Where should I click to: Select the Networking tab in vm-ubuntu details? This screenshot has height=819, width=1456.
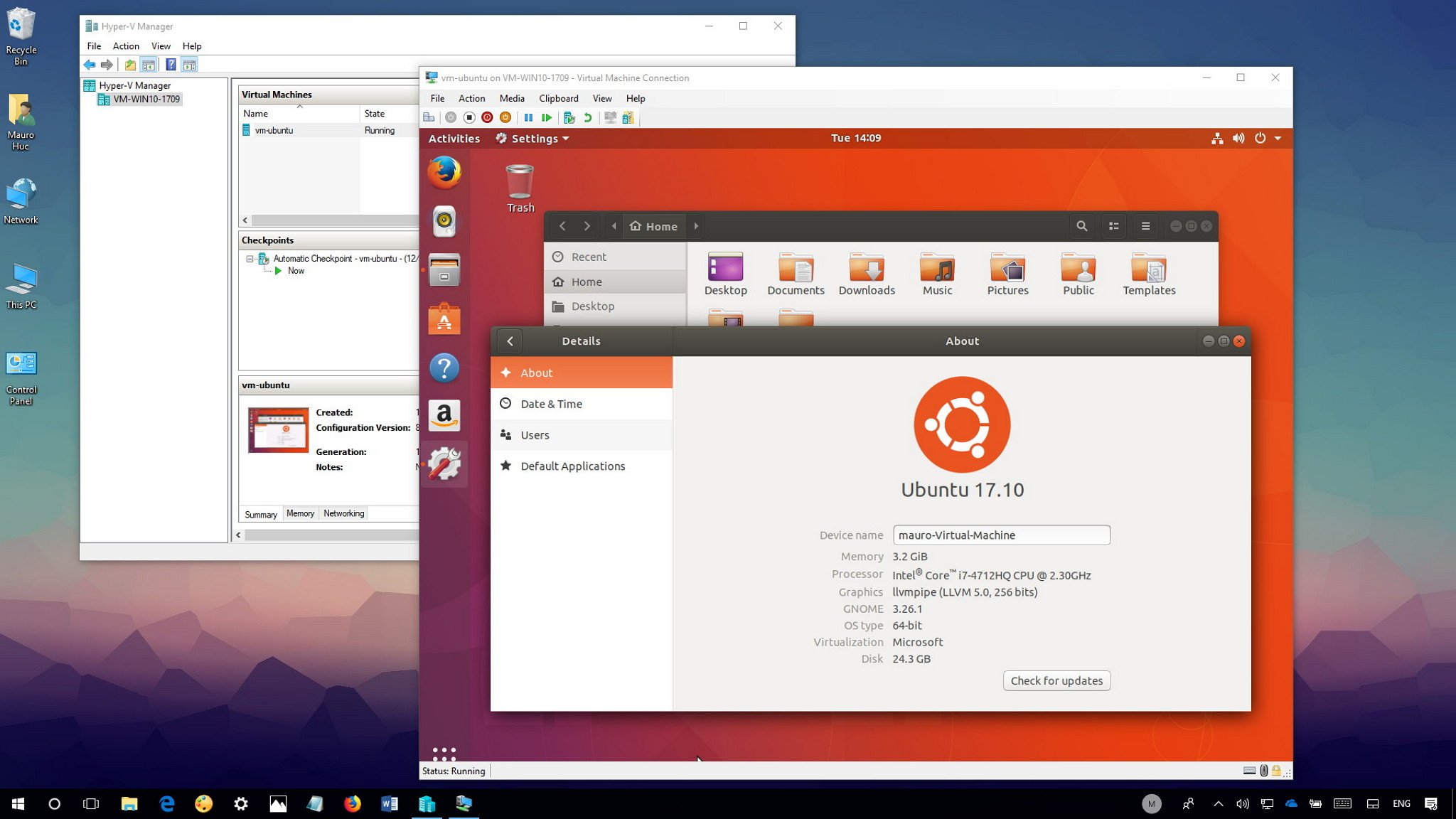[x=343, y=513]
